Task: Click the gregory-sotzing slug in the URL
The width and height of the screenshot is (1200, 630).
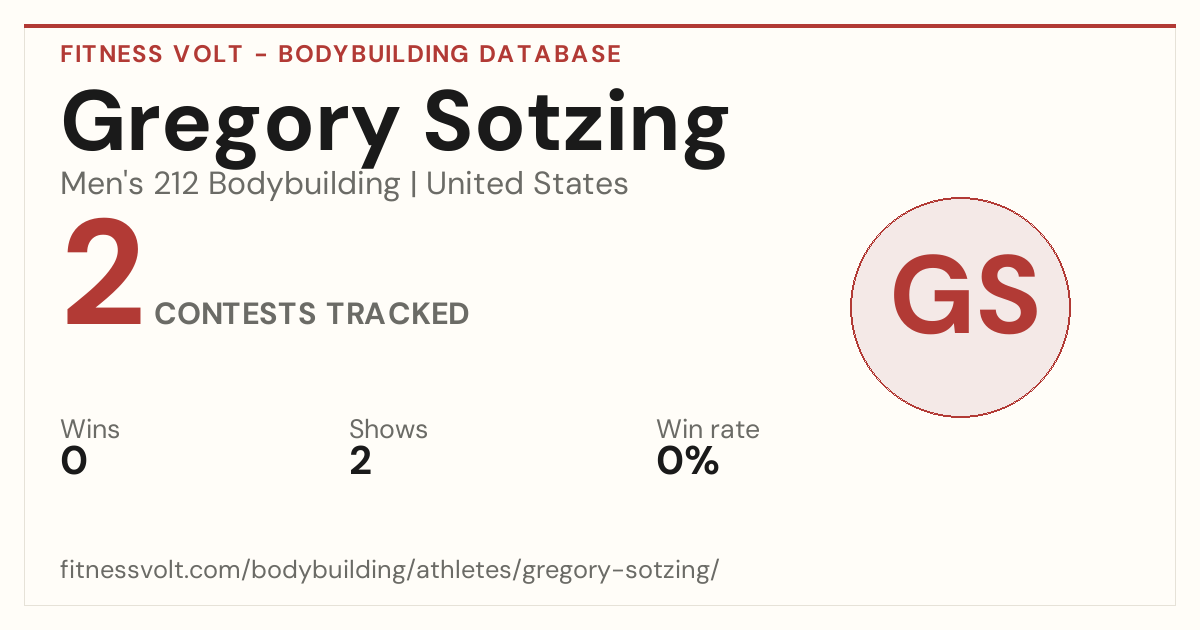Action: click(x=616, y=572)
